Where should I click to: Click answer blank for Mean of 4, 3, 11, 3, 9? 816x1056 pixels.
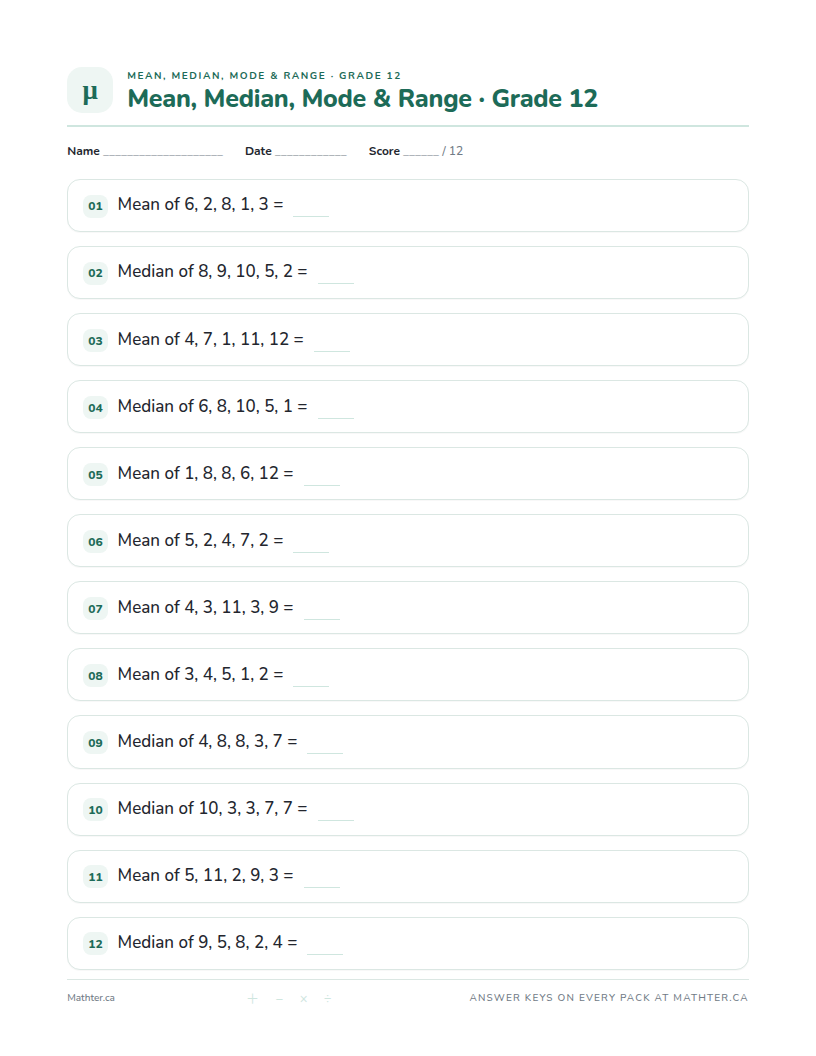point(322,618)
